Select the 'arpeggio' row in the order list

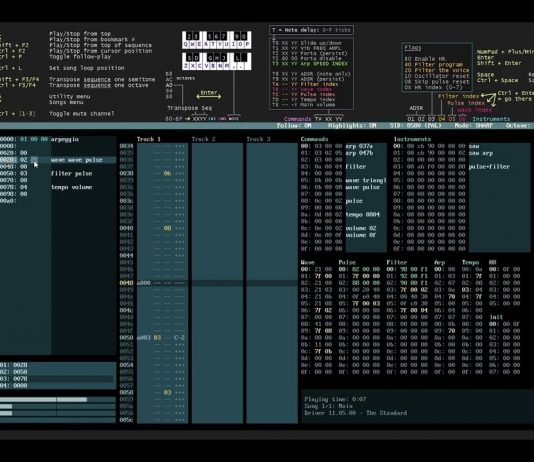pyautogui.click(x=58, y=139)
